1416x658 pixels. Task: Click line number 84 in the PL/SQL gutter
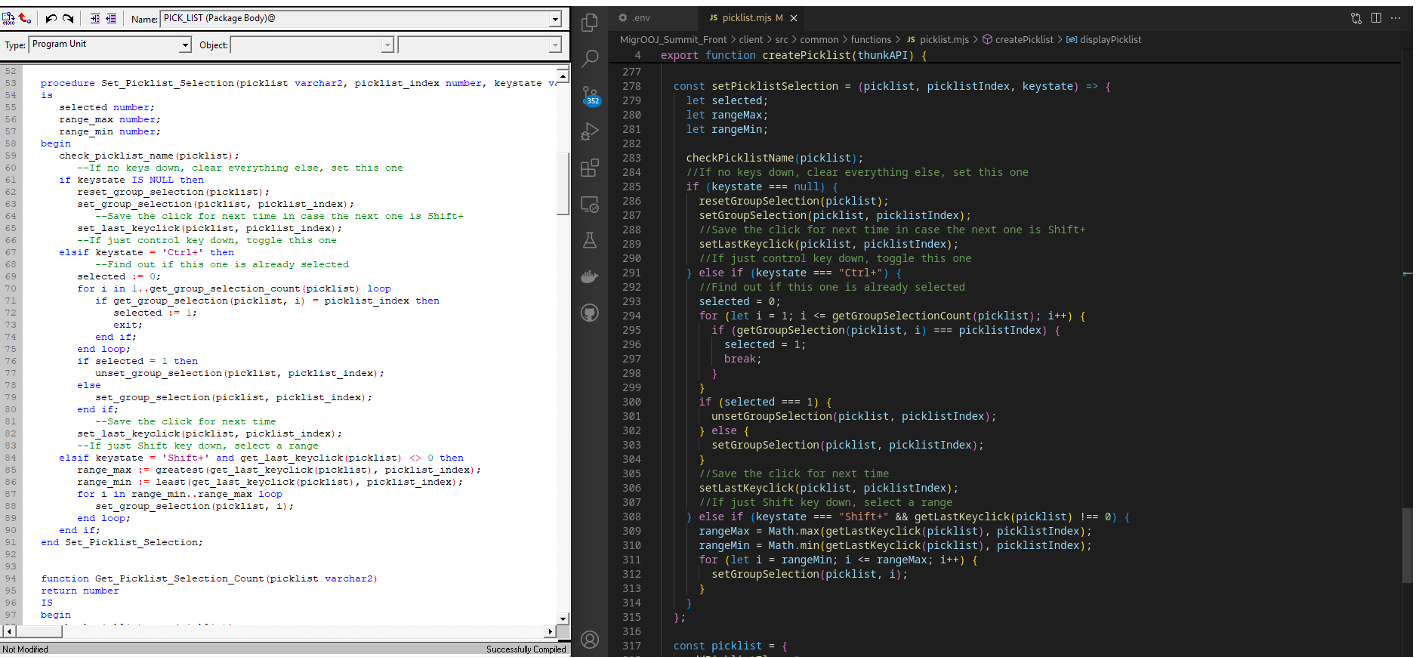point(12,458)
